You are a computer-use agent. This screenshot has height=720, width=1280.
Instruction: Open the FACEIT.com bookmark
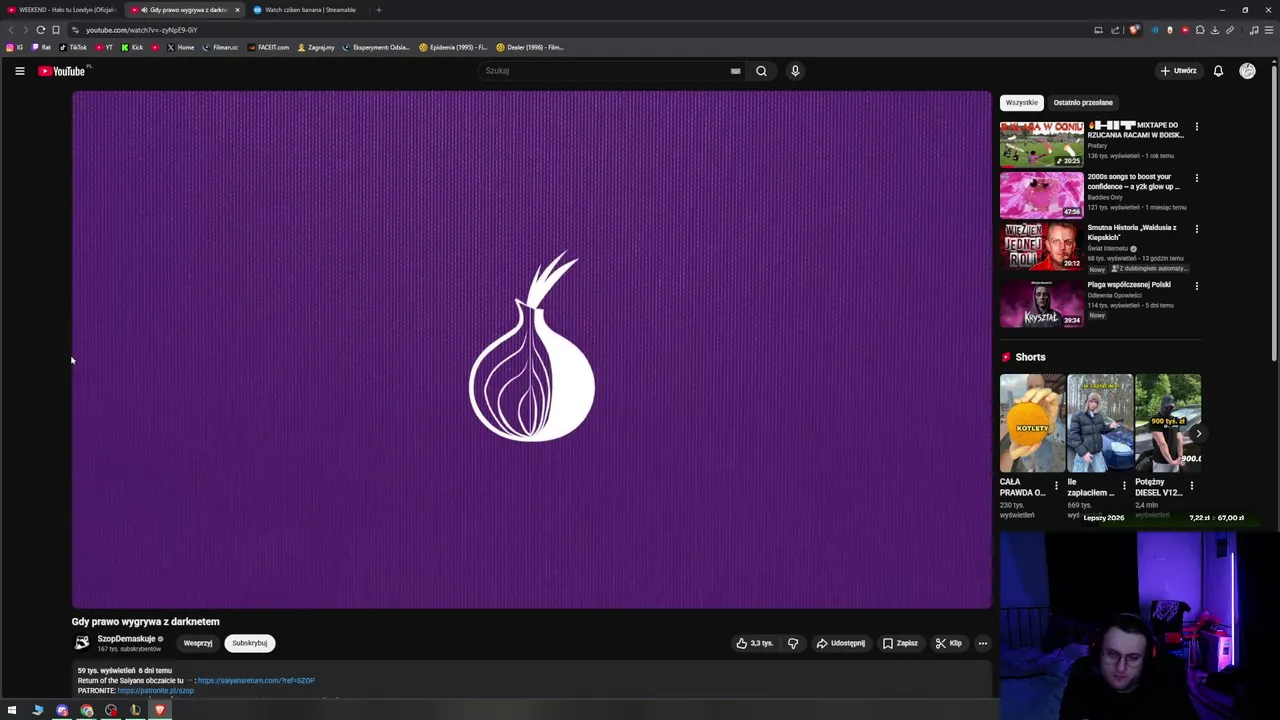click(268, 47)
